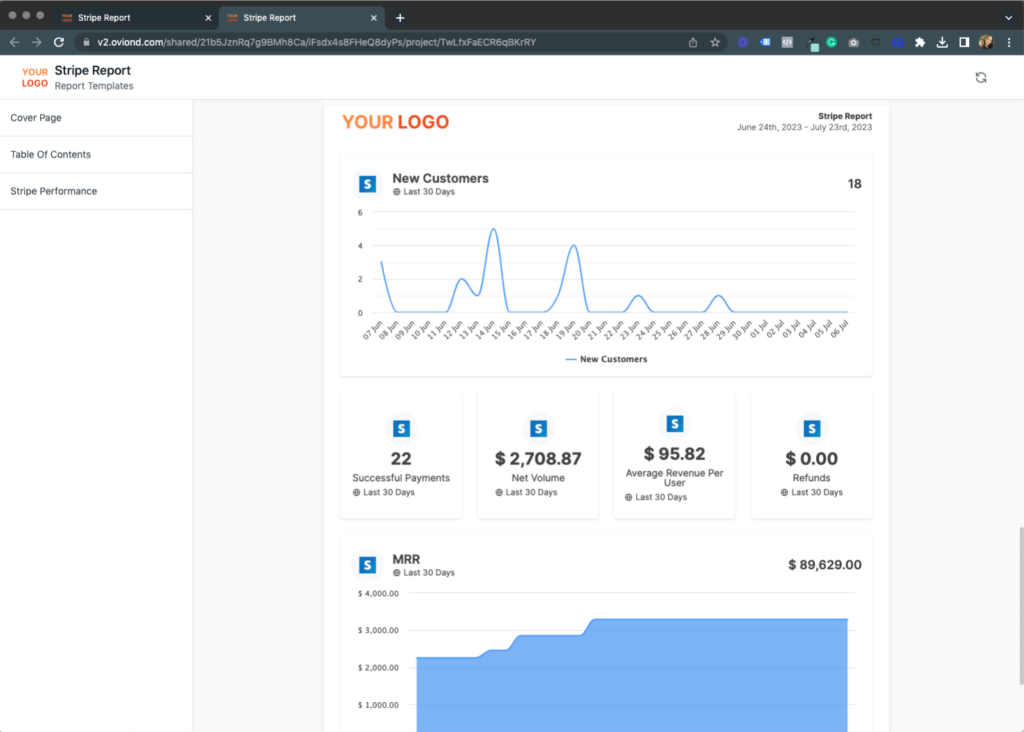The image size is (1024, 732).
Task: Click the large YOUR LOGO on the report page
Action: click(396, 122)
